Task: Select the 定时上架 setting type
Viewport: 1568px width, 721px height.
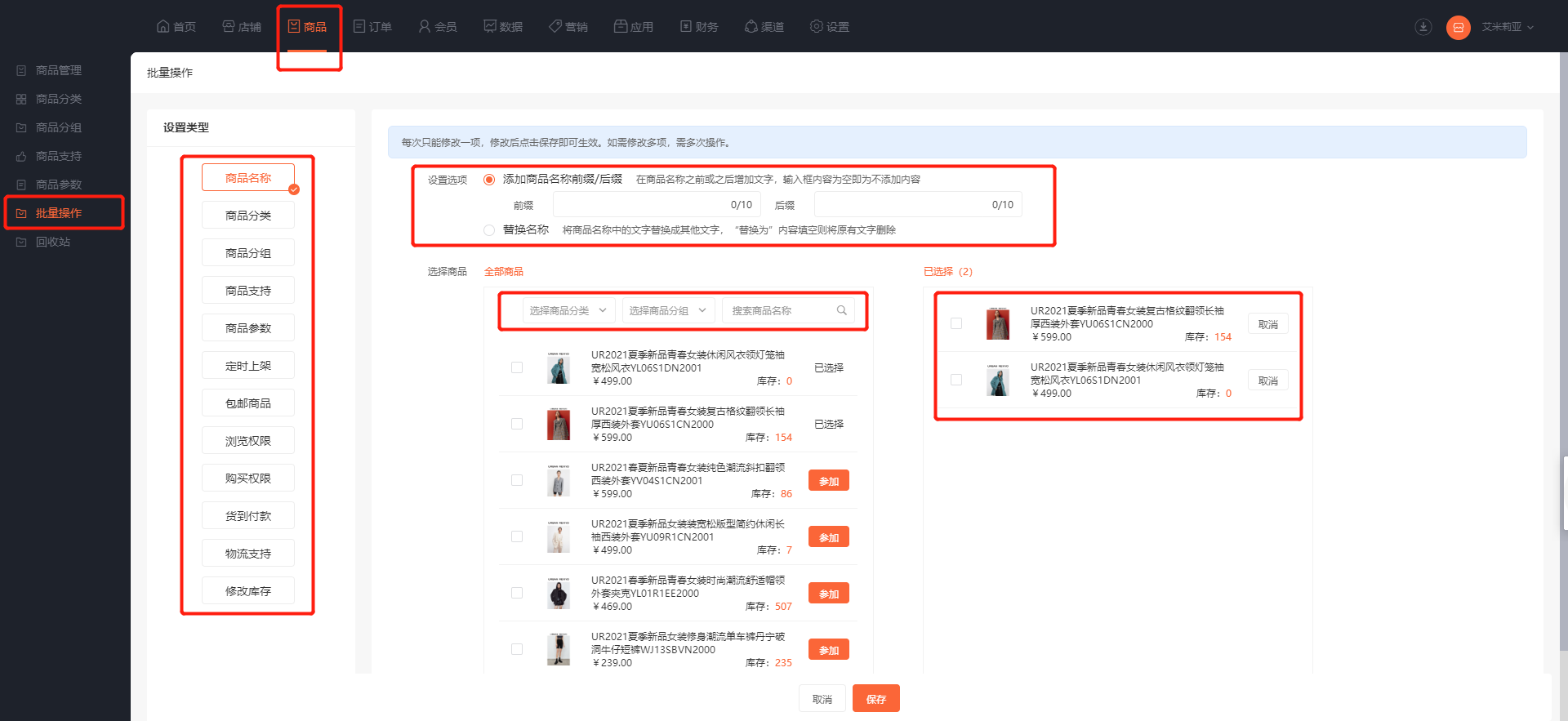Action: click(248, 366)
